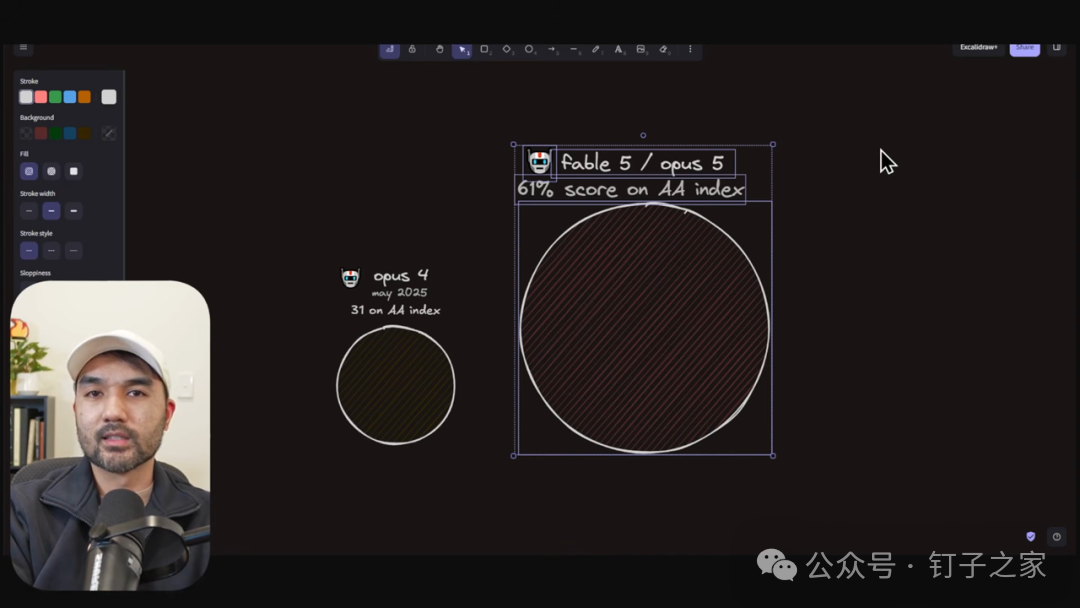Image resolution: width=1080 pixels, height=608 pixels.
Task: Click the small circle under 'opus 4'
Action: point(396,385)
